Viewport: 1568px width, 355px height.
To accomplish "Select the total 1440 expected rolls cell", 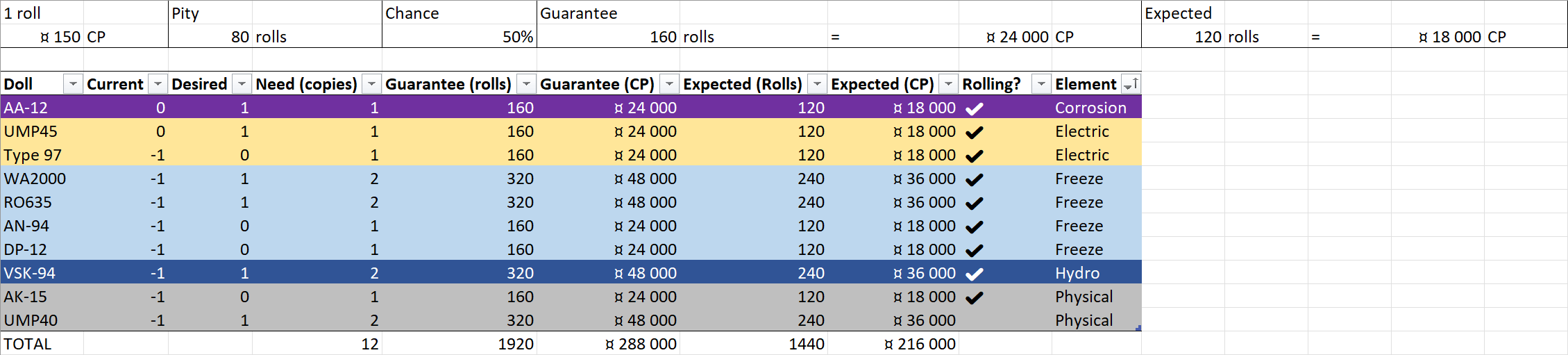I will (754, 344).
